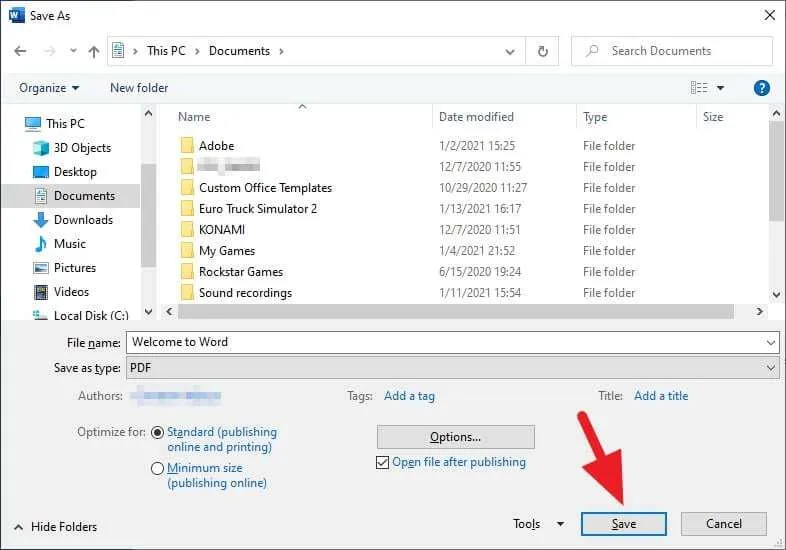Select the Adobe folder icon
This screenshot has width=786, height=550.
(187, 145)
